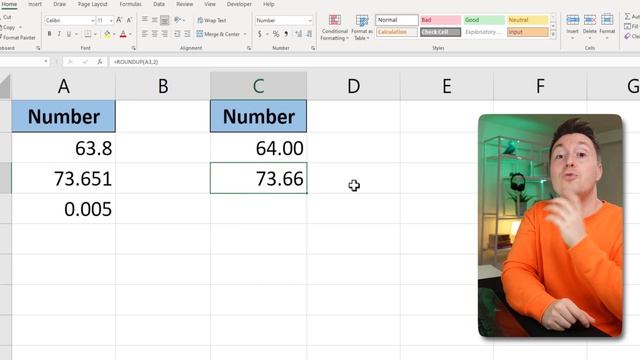Open the Font size dropdown
Viewport: 640px width, 360px height.
click(111, 20)
